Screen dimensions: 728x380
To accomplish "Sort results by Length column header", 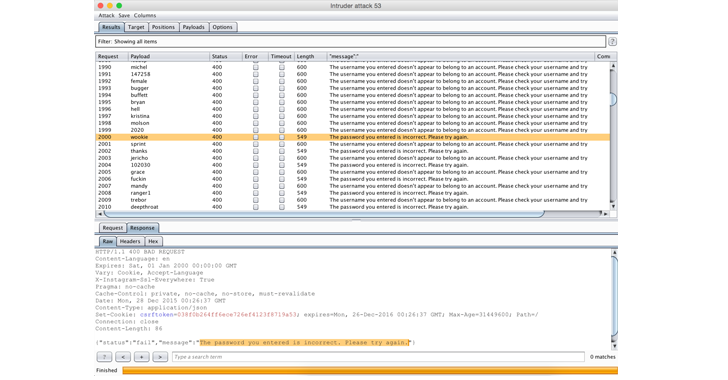I will pyautogui.click(x=310, y=56).
